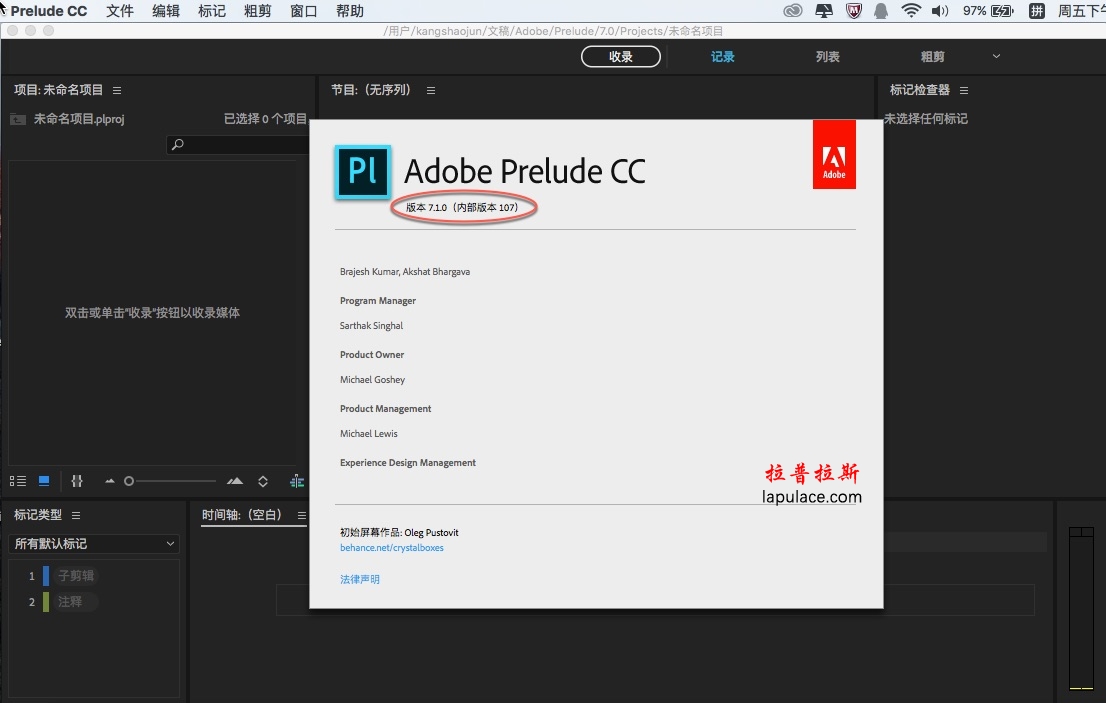Open Creative Cloud menu bar icon
The width and height of the screenshot is (1106, 703).
793,11
